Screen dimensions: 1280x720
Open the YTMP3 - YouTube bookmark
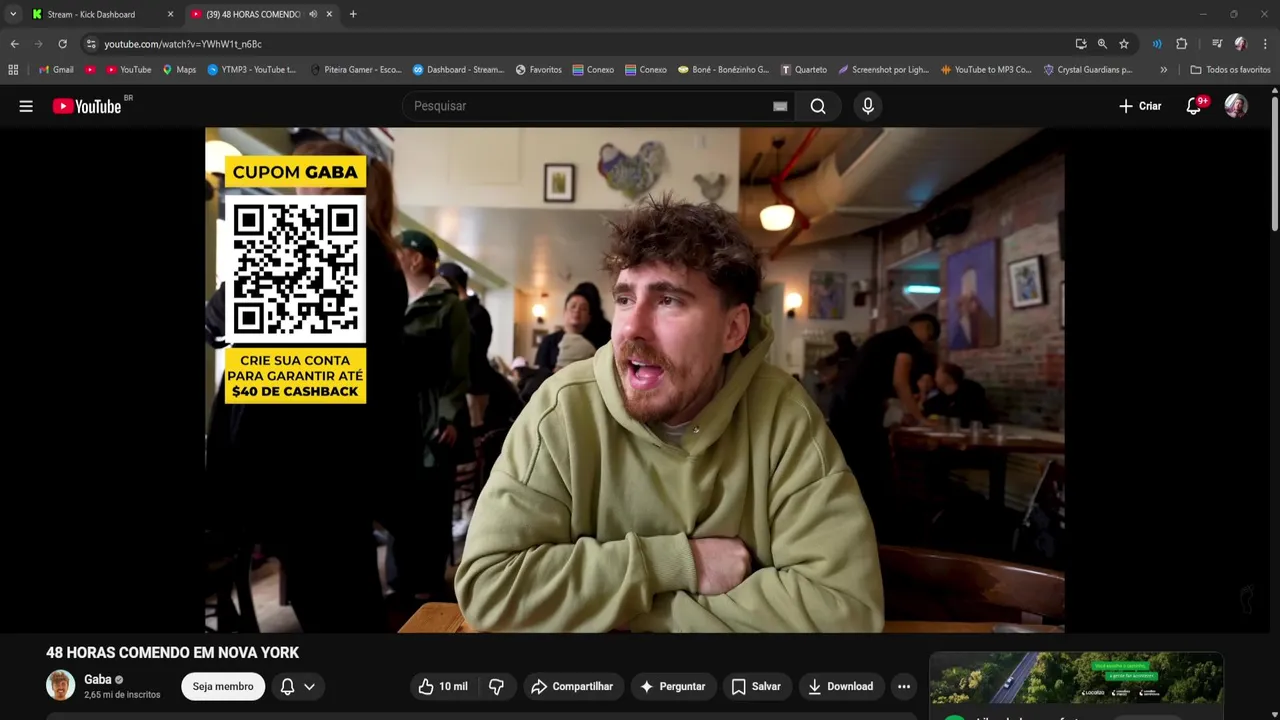252,70
